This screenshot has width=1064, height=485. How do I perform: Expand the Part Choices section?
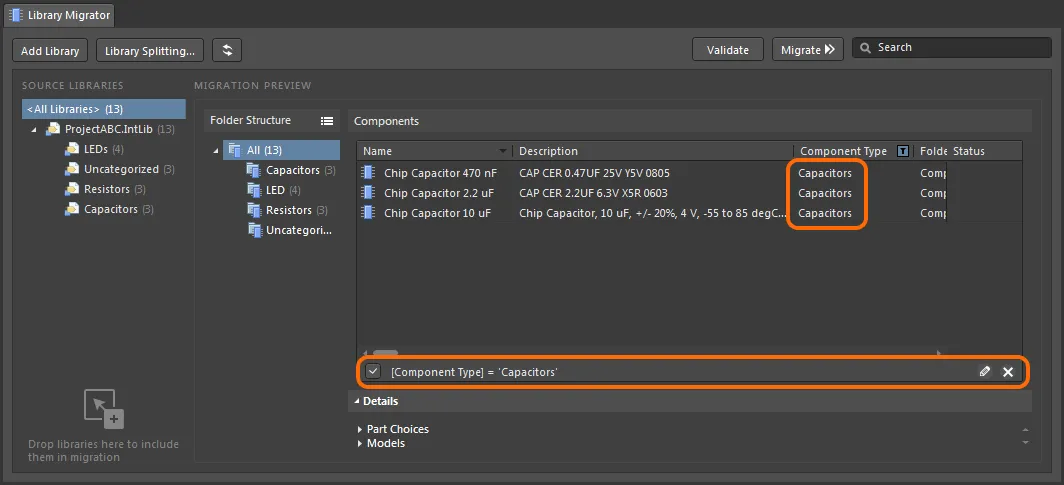click(x=360, y=429)
